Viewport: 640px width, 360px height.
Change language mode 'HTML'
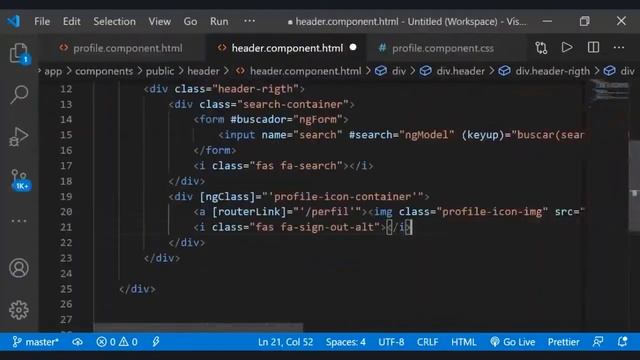pyautogui.click(x=464, y=342)
